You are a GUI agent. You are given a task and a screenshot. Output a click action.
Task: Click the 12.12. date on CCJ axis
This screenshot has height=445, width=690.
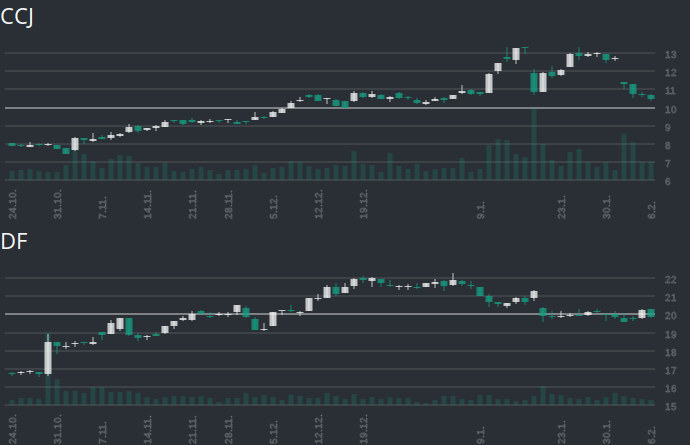(x=318, y=205)
